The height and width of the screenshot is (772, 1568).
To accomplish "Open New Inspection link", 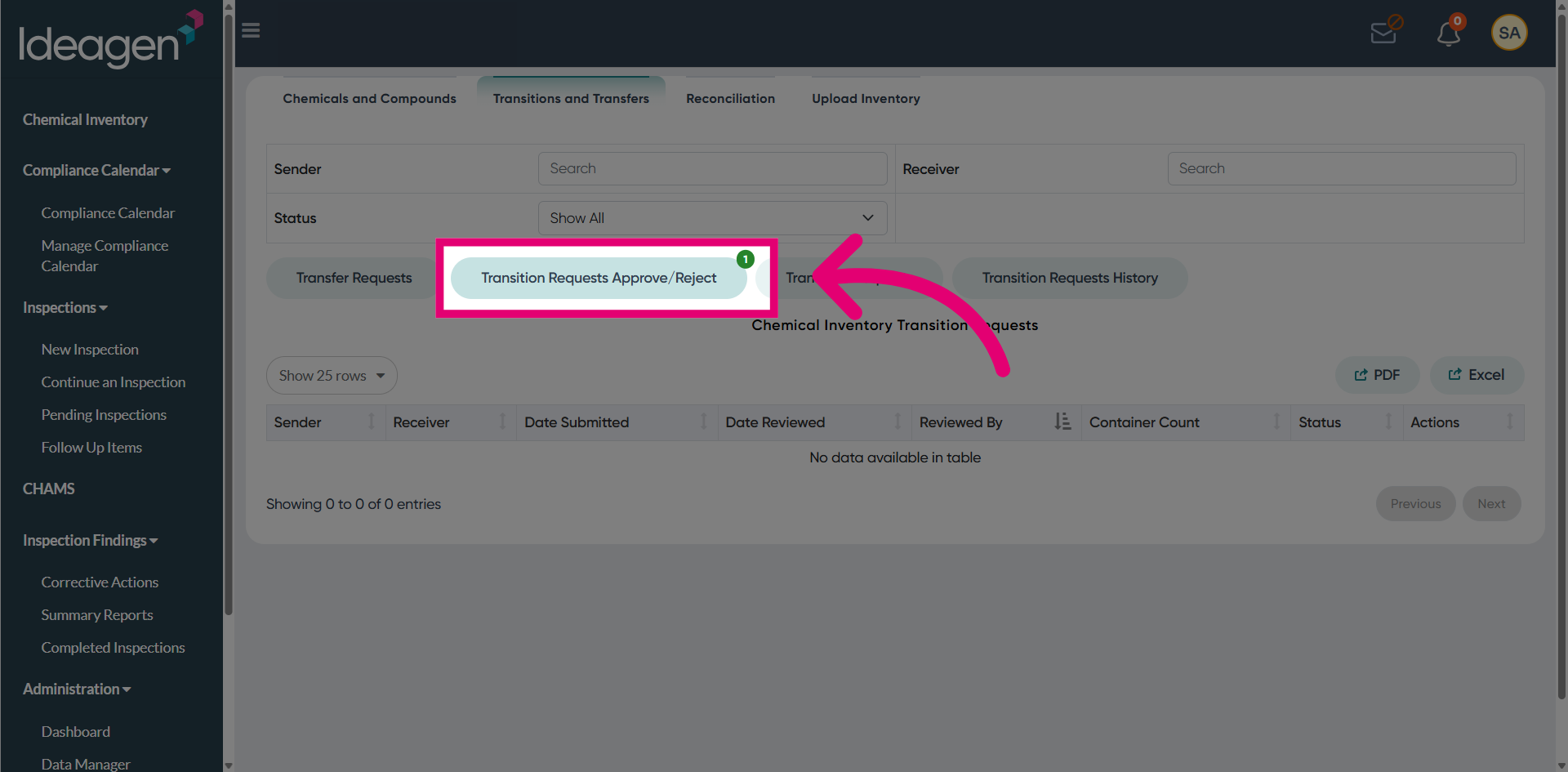I will coord(90,349).
